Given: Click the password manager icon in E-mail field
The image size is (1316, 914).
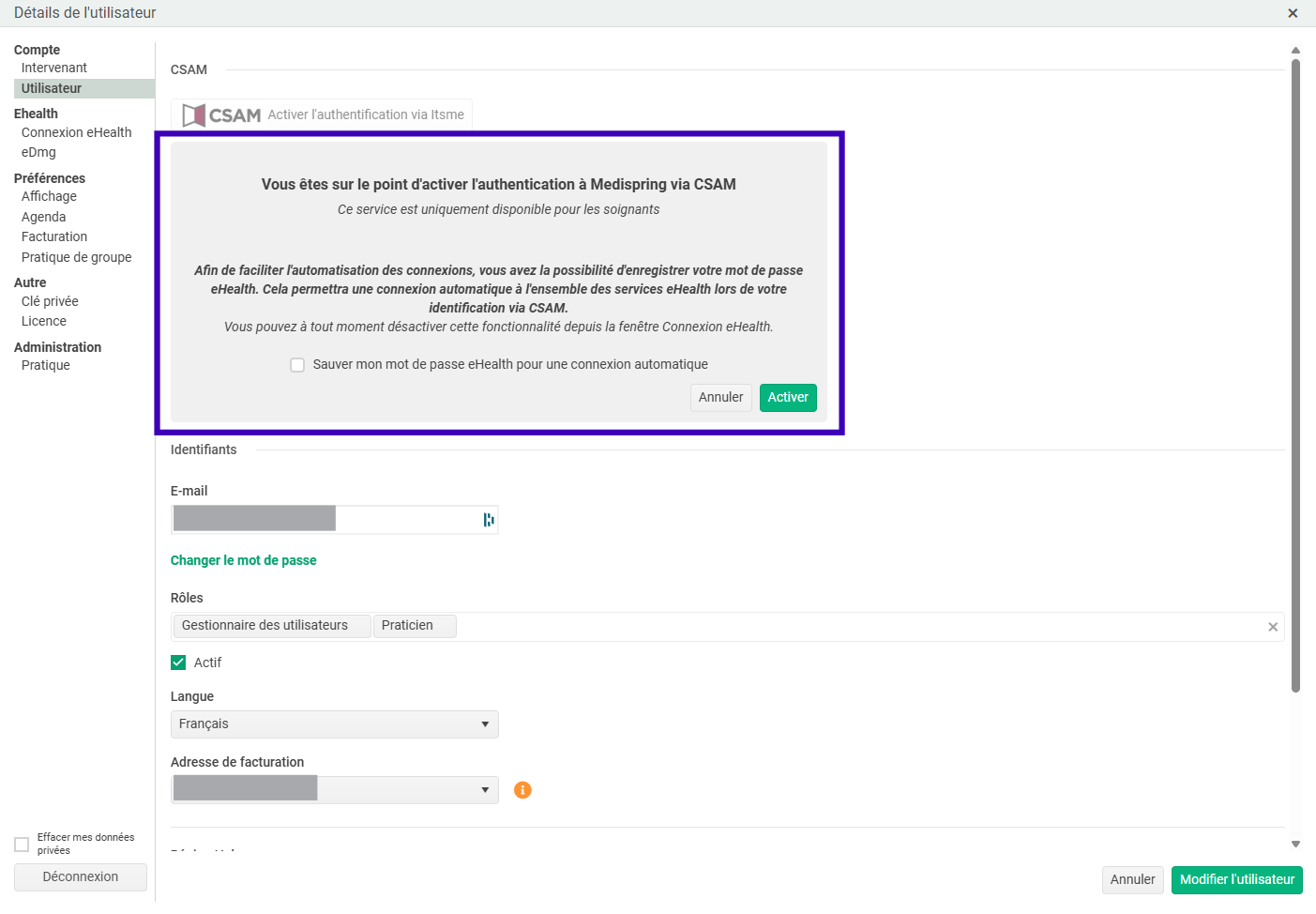Looking at the screenshot, I should tap(488, 520).
